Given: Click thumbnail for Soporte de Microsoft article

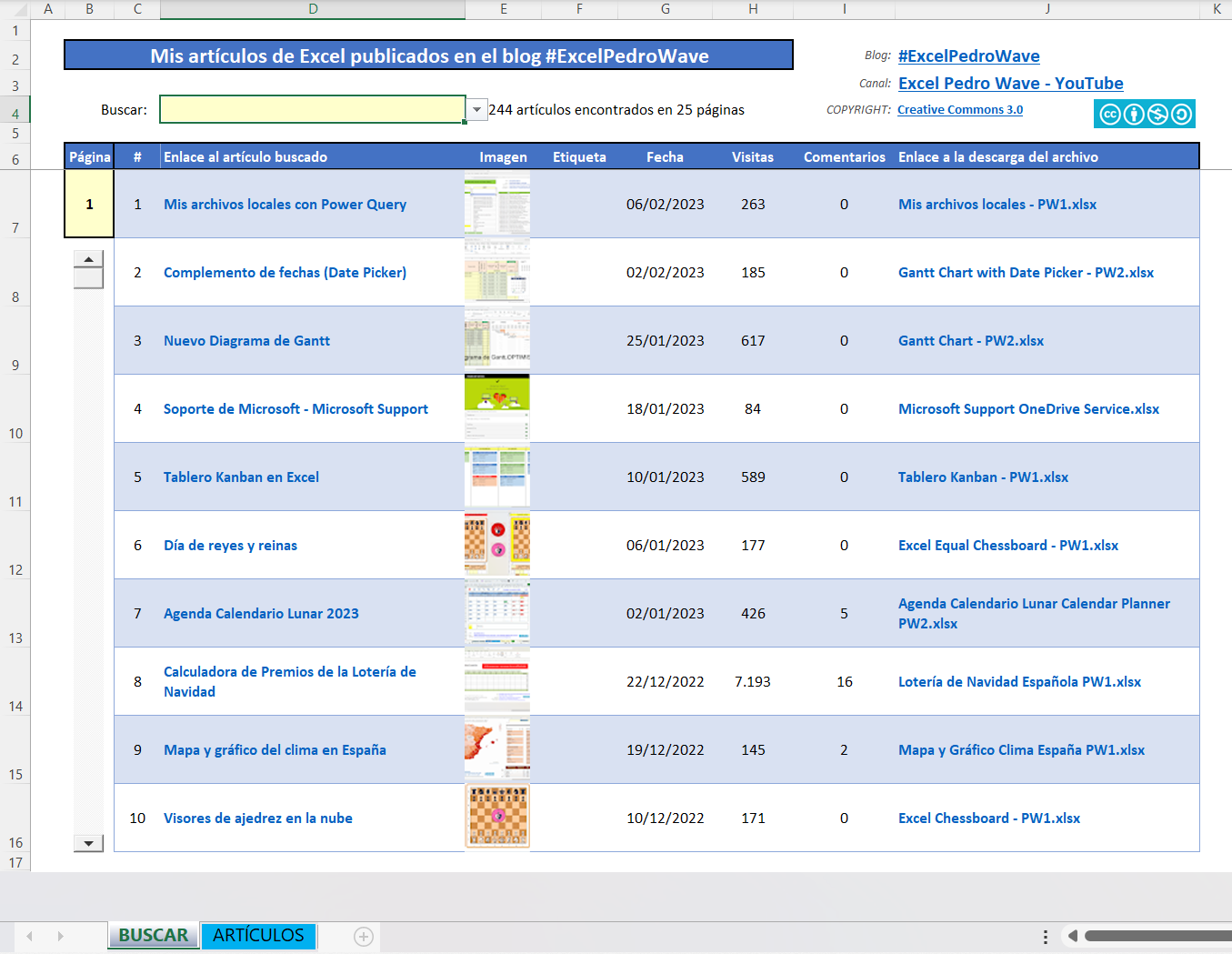Looking at the screenshot, I should click(x=497, y=408).
